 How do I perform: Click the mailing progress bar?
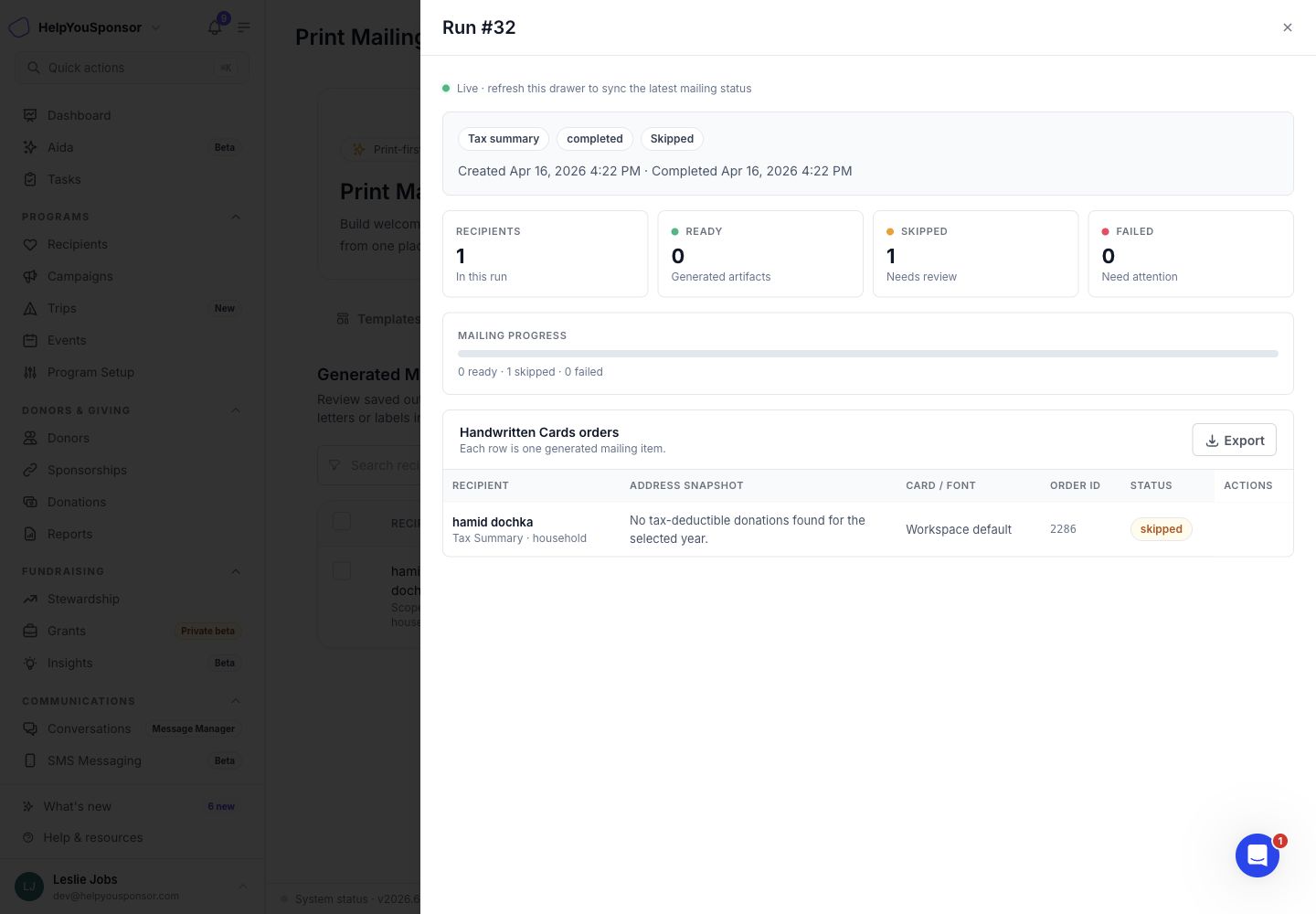868,354
